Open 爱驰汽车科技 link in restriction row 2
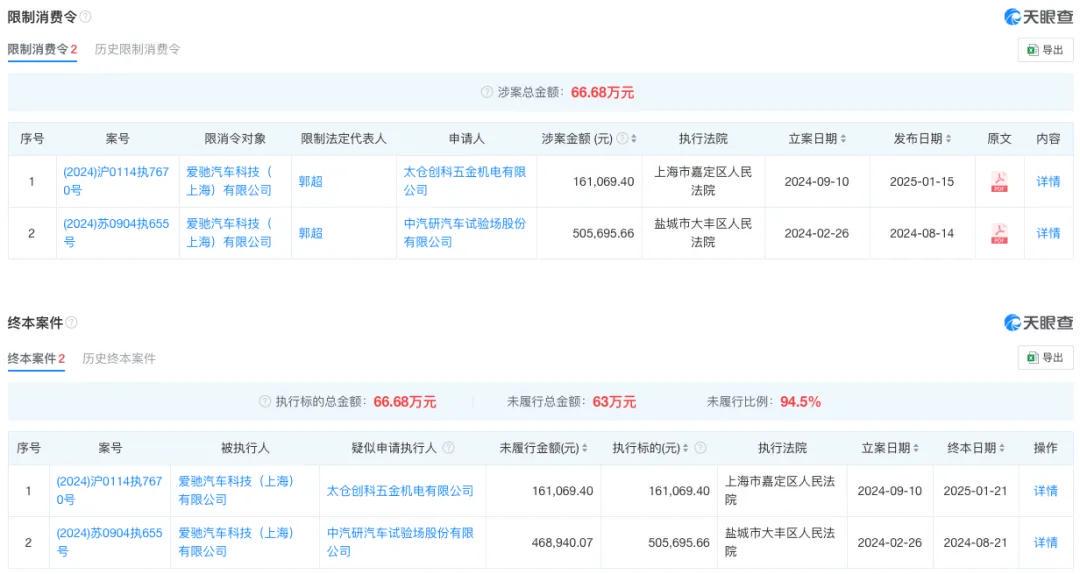 pos(229,233)
